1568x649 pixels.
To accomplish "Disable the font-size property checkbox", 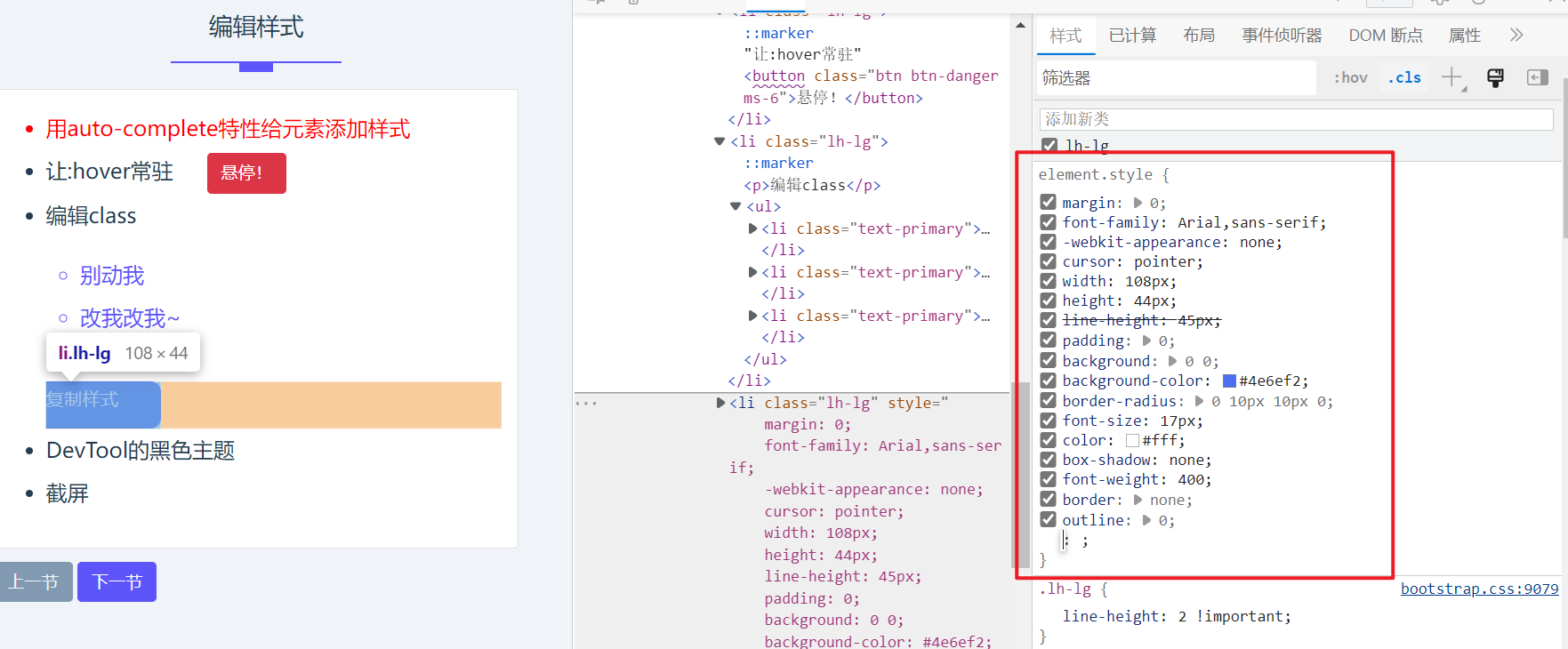I will point(1049,421).
